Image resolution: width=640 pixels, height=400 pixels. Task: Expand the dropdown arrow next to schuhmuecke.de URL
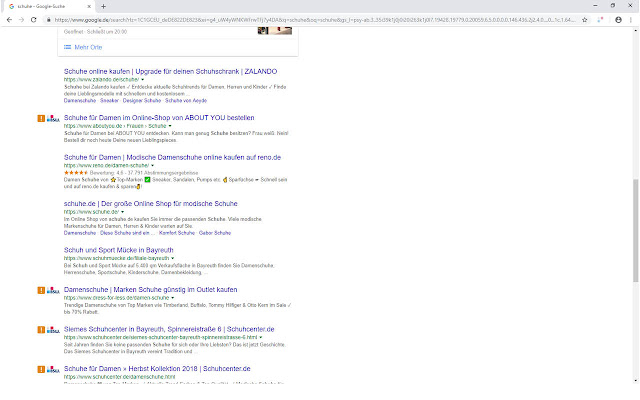click(172, 258)
